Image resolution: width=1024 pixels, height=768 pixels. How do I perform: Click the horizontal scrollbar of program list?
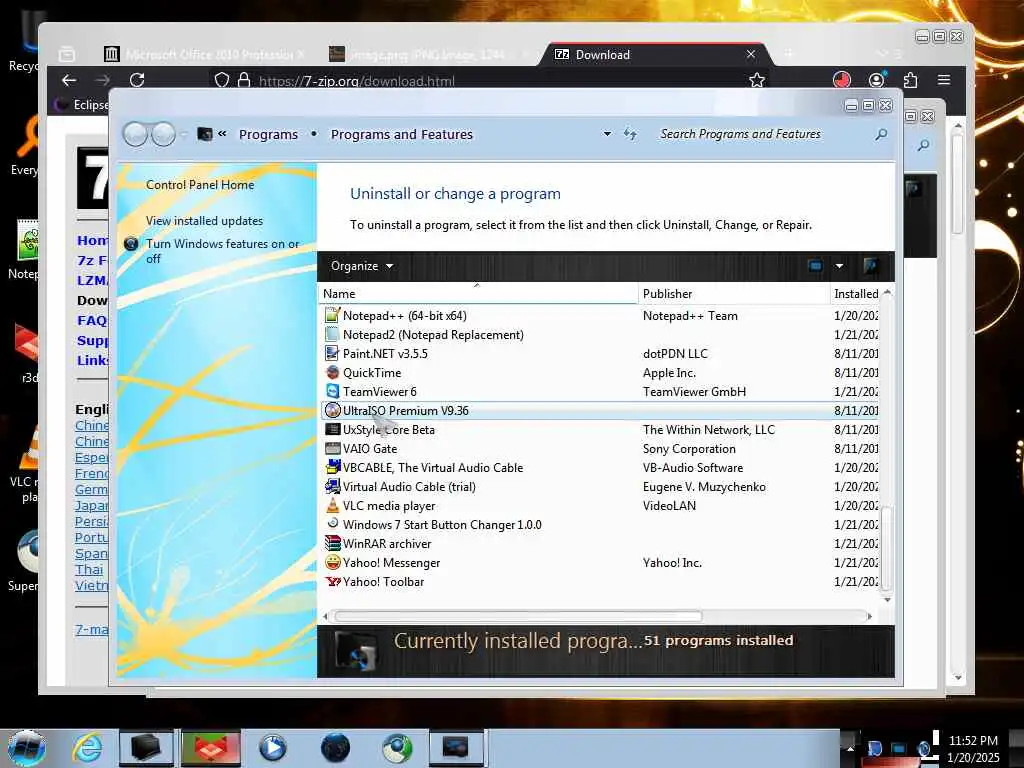518,616
